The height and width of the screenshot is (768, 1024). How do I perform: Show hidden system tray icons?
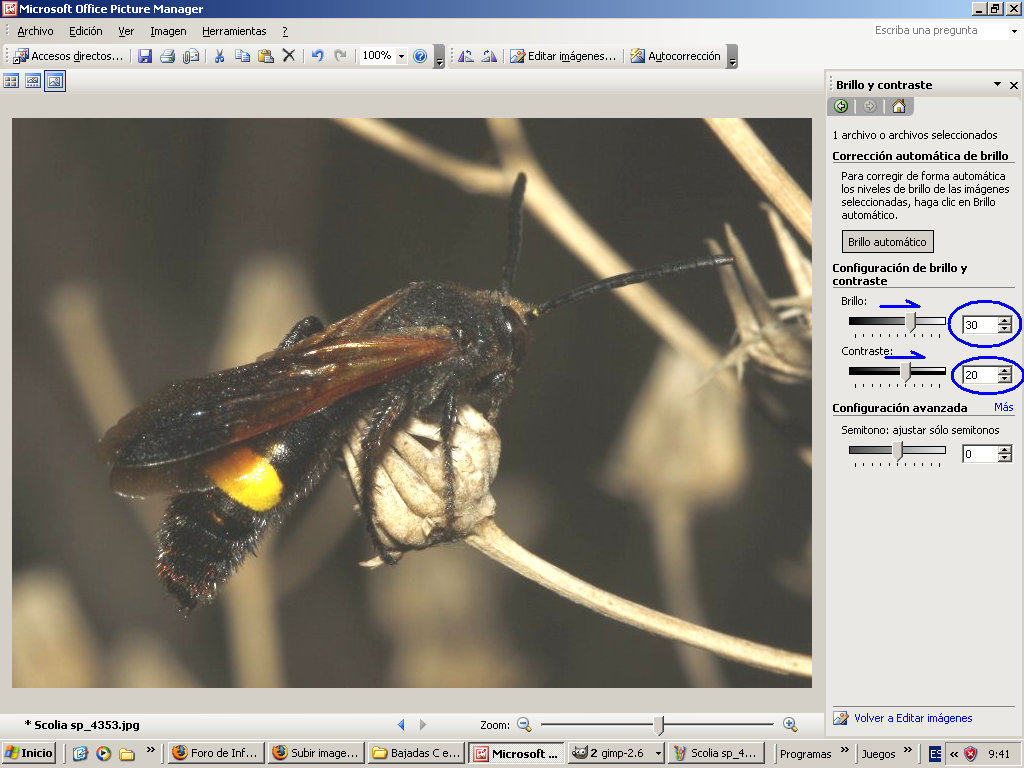tap(954, 754)
